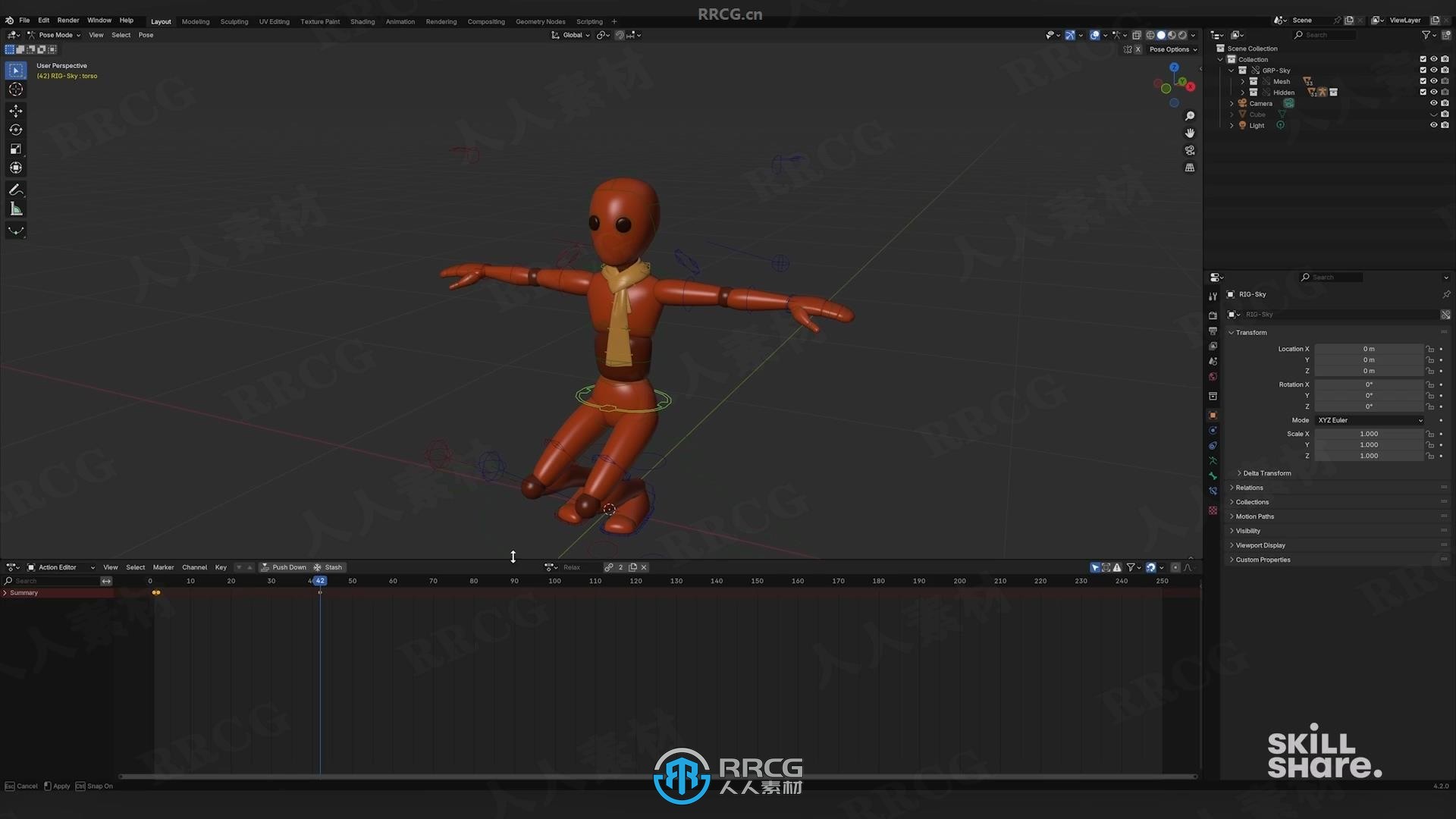This screenshot has width=1456, height=819.
Task: Expand the Delta Transform panel
Action: [1266, 473]
